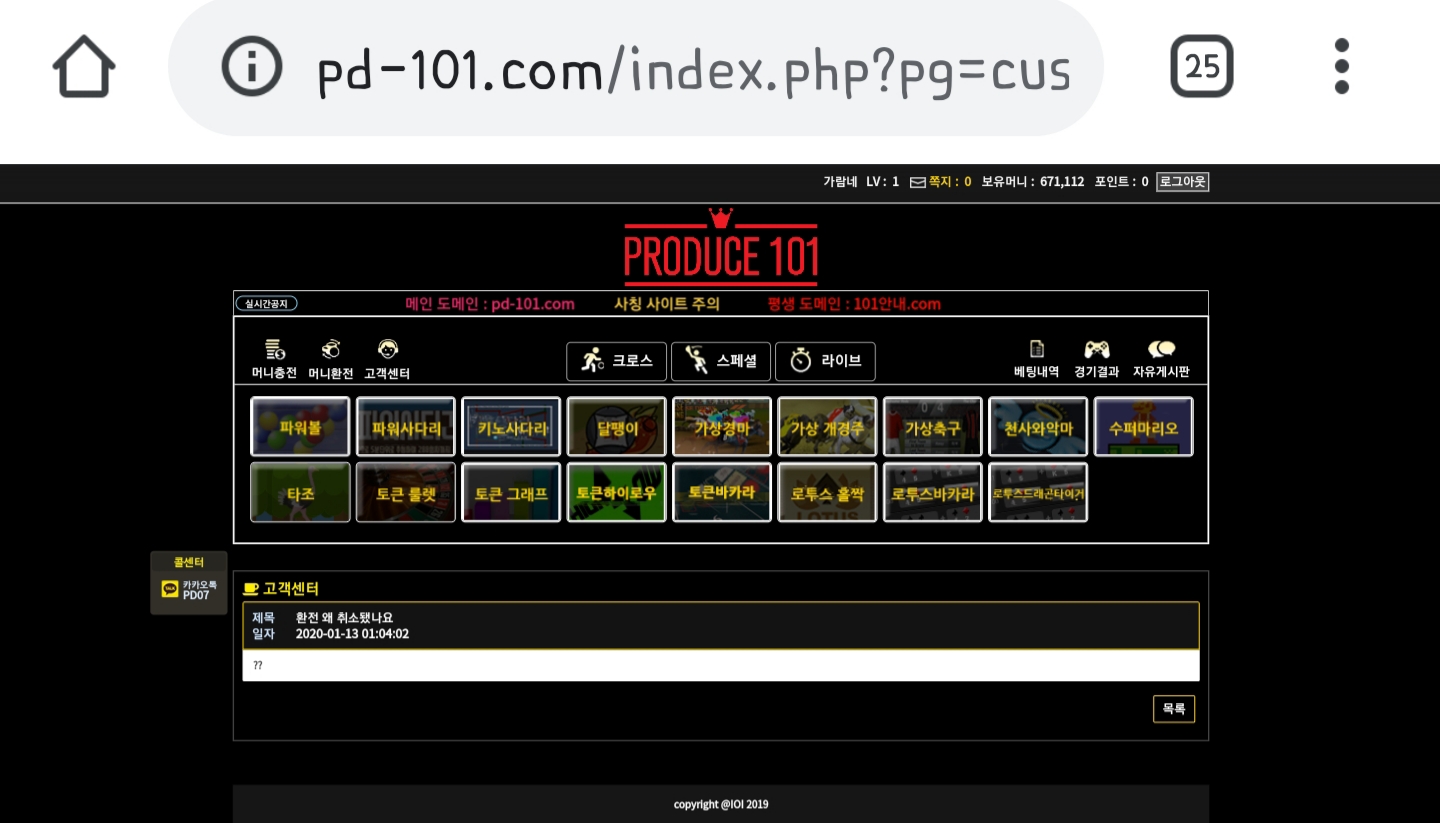Screen dimensions: 1440x823
Task: Open 경기결과 game results icon
Action: 1096,359
